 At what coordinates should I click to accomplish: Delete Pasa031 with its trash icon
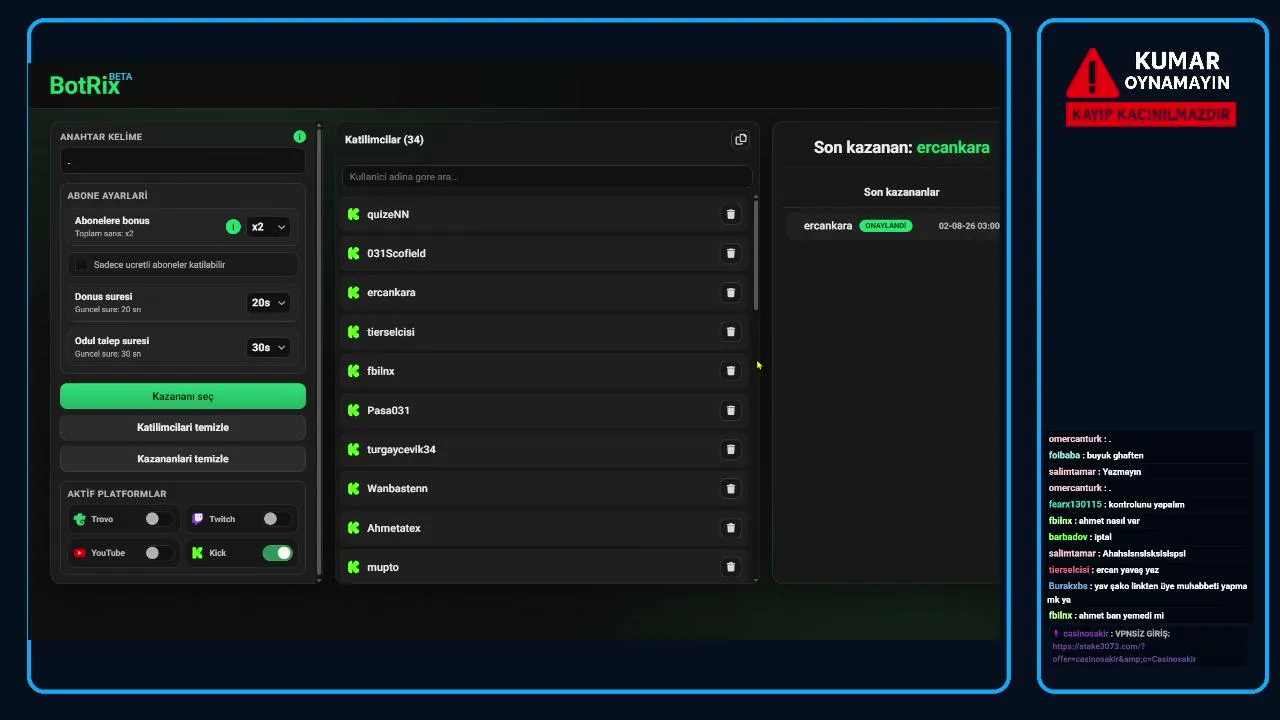coord(730,410)
